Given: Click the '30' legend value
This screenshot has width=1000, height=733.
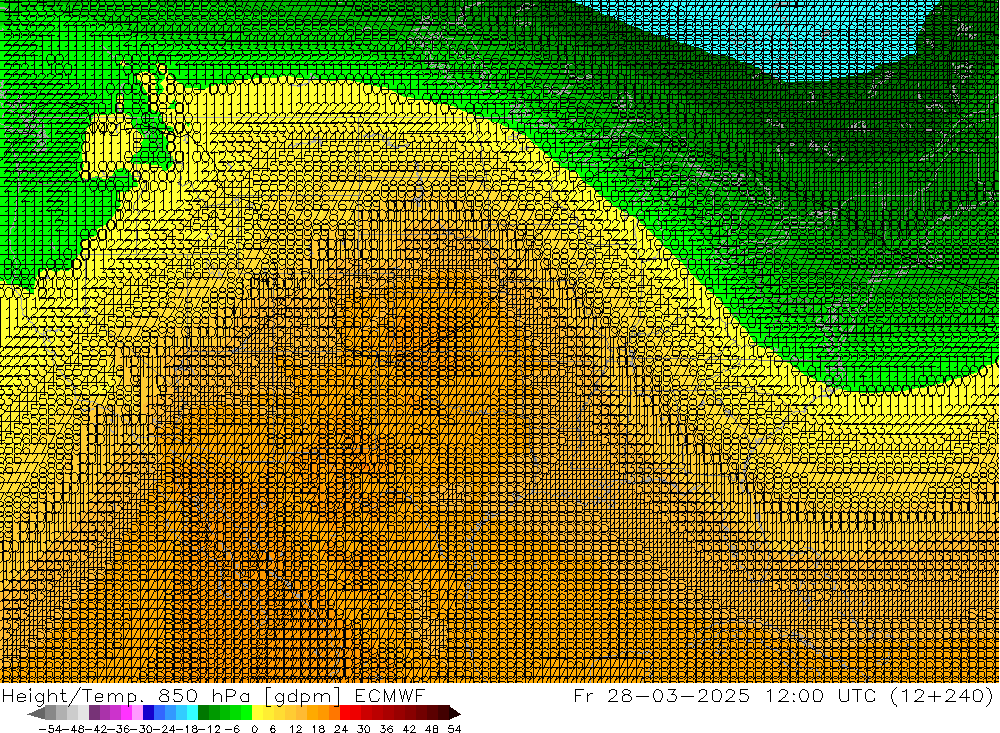Looking at the screenshot, I should pyautogui.click(x=364, y=729).
